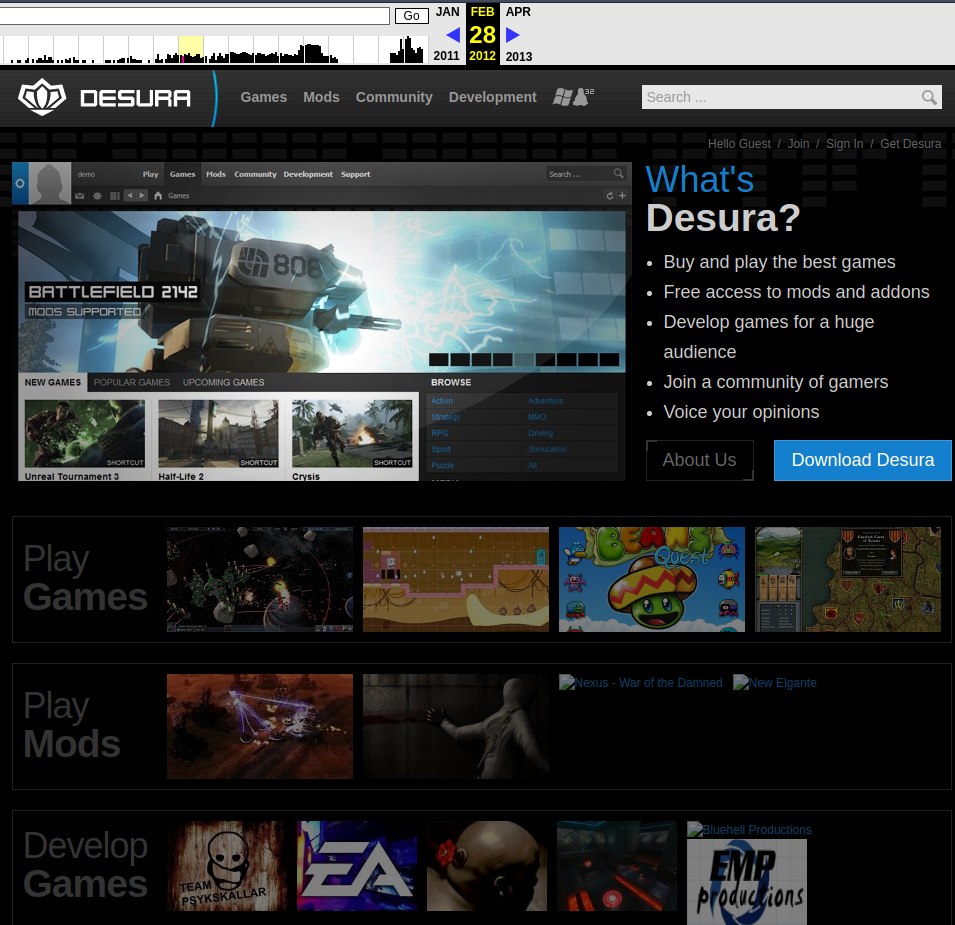Open Team Psykskallar developer thumbnail
The image size is (955, 925).
click(227, 865)
